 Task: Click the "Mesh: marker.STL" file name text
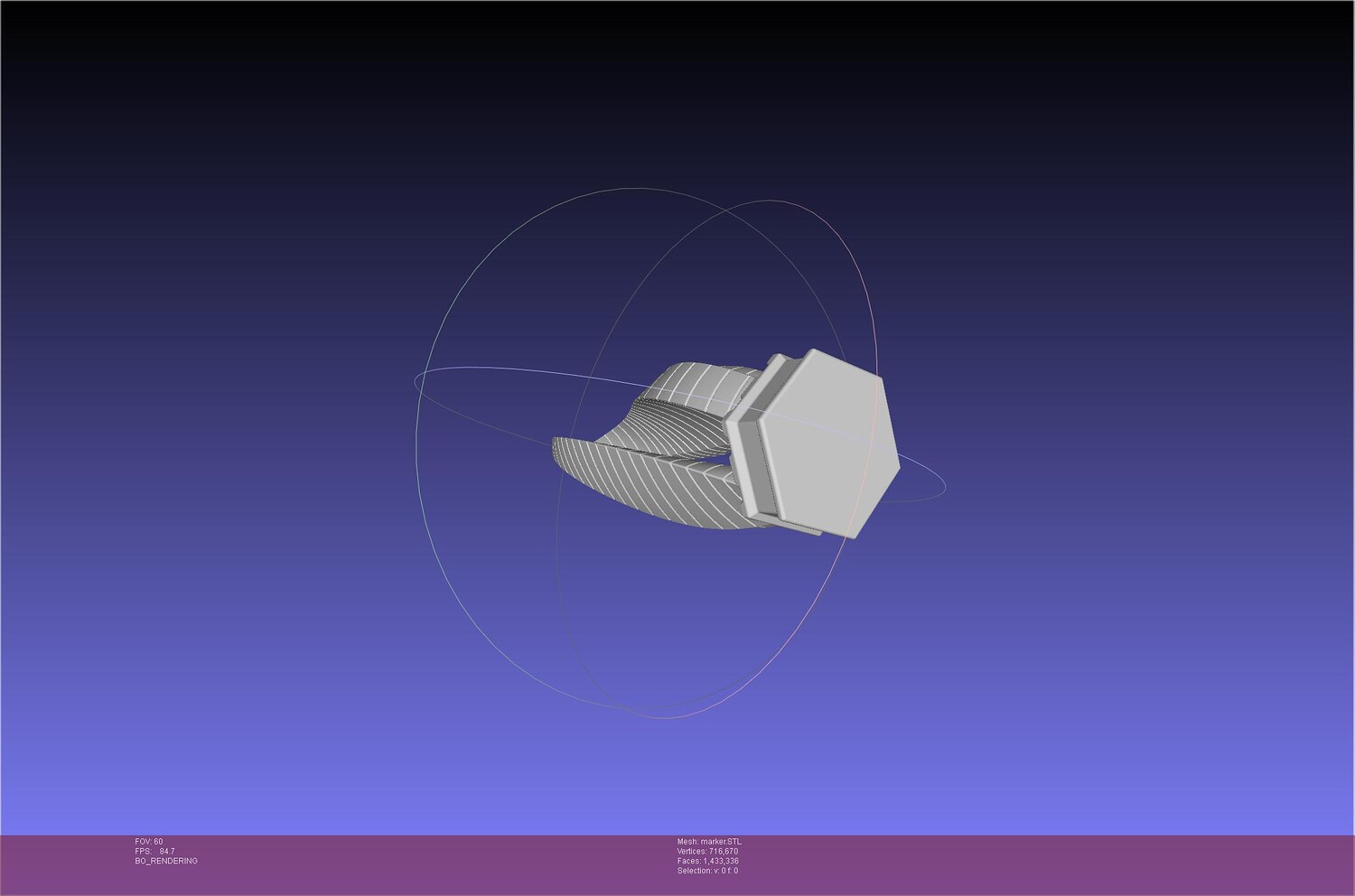click(x=709, y=842)
